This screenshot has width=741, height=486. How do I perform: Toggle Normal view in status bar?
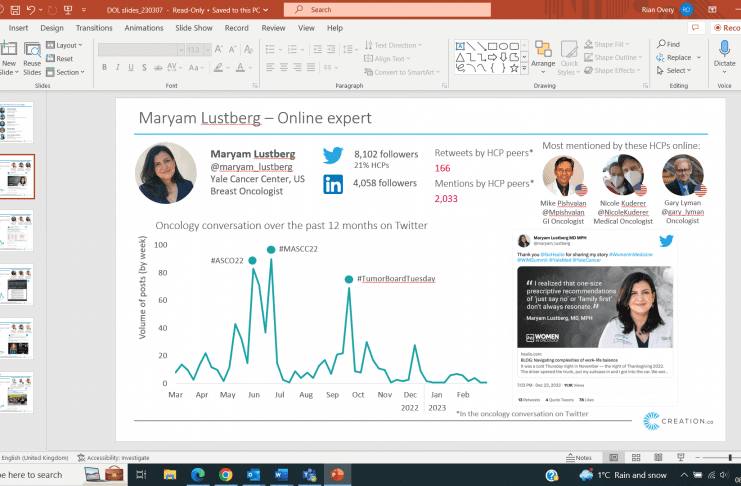614,457
